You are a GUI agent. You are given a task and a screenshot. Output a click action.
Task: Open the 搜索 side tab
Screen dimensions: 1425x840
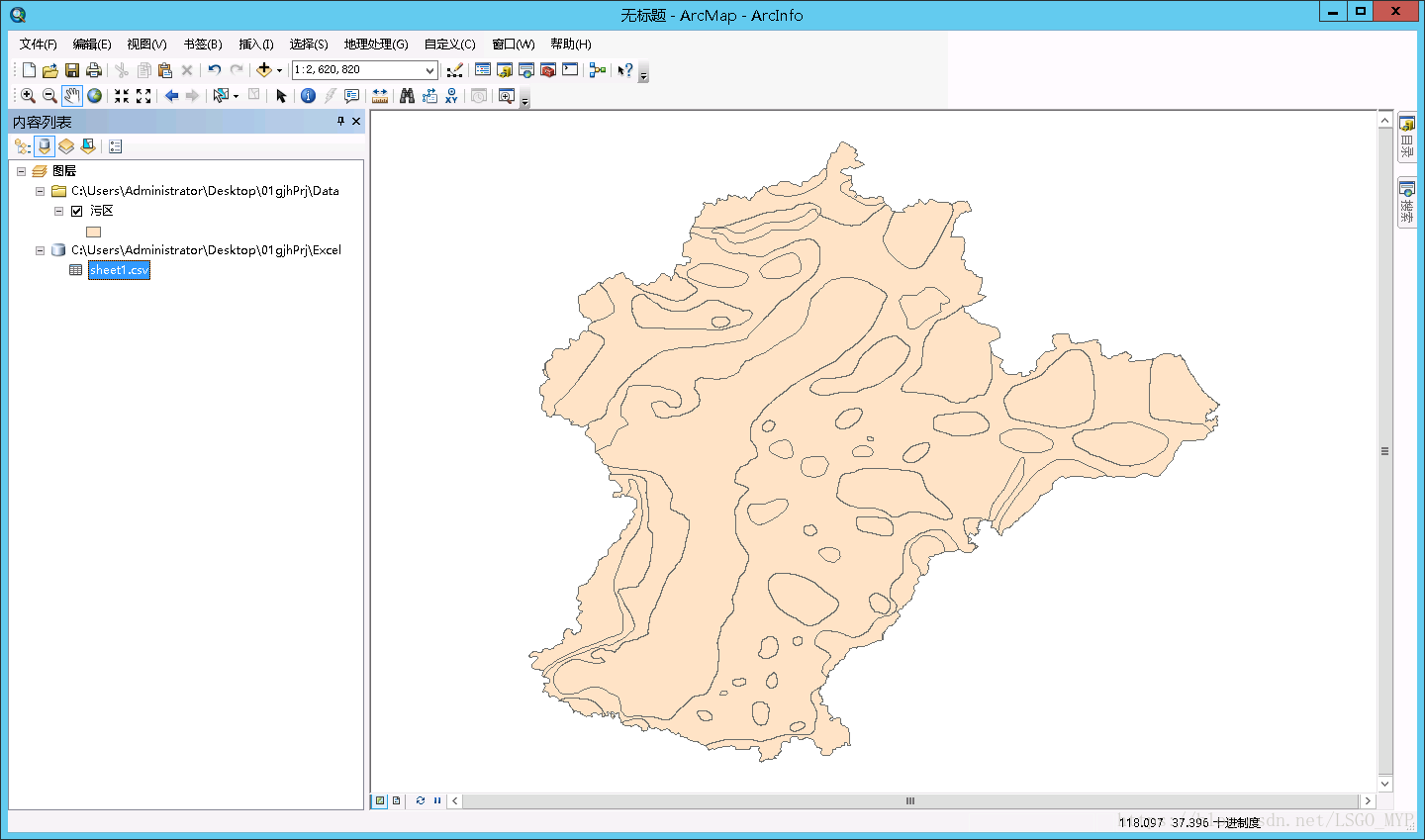point(1406,203)
